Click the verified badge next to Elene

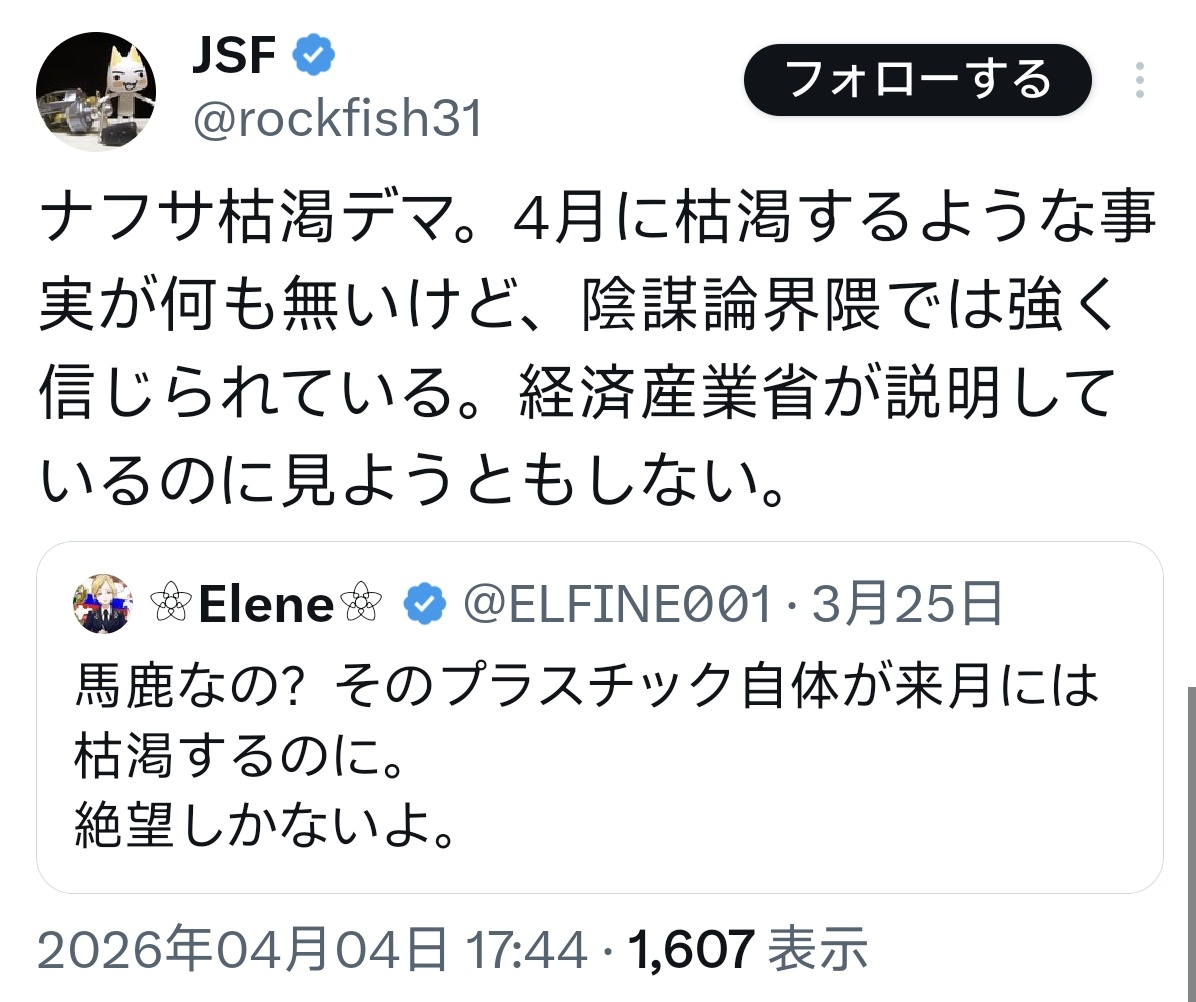click(425, 604)
